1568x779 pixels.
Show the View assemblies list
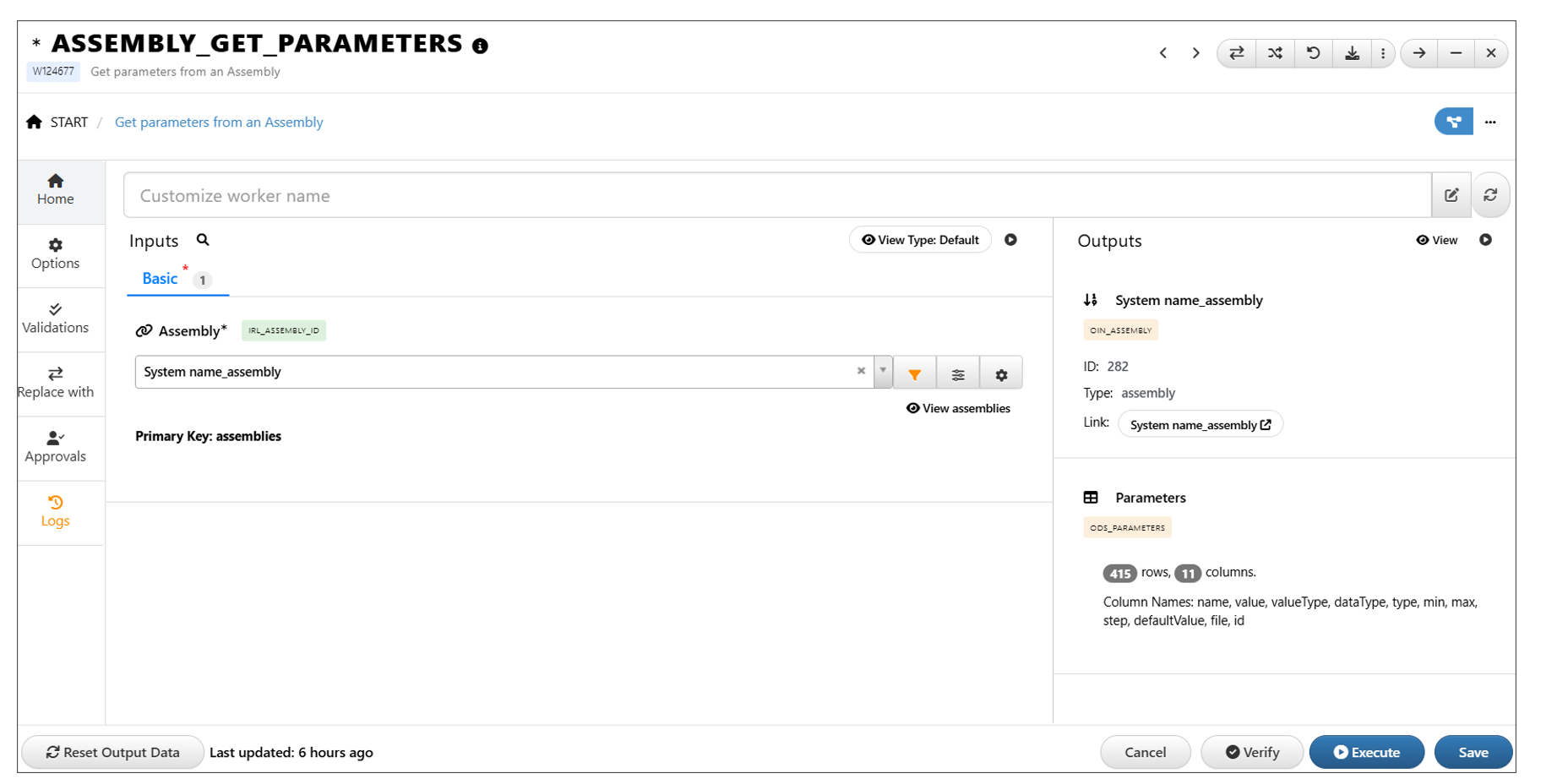(958, 408)
